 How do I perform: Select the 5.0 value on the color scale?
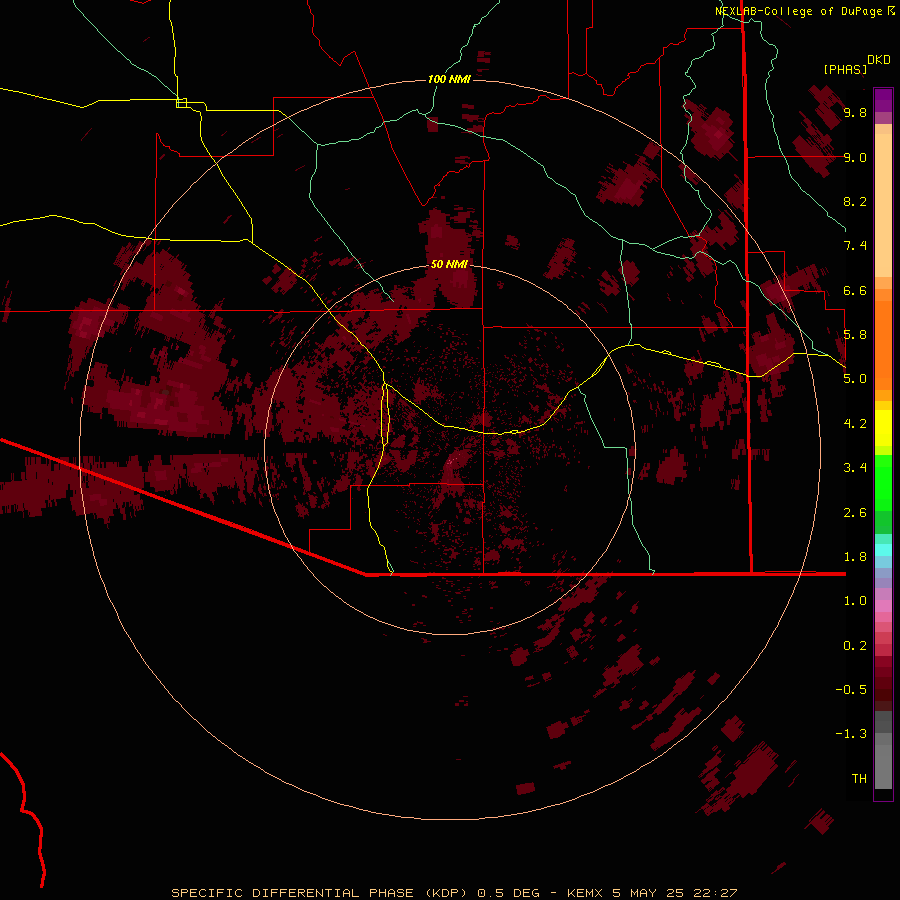(x=855, y=379)
